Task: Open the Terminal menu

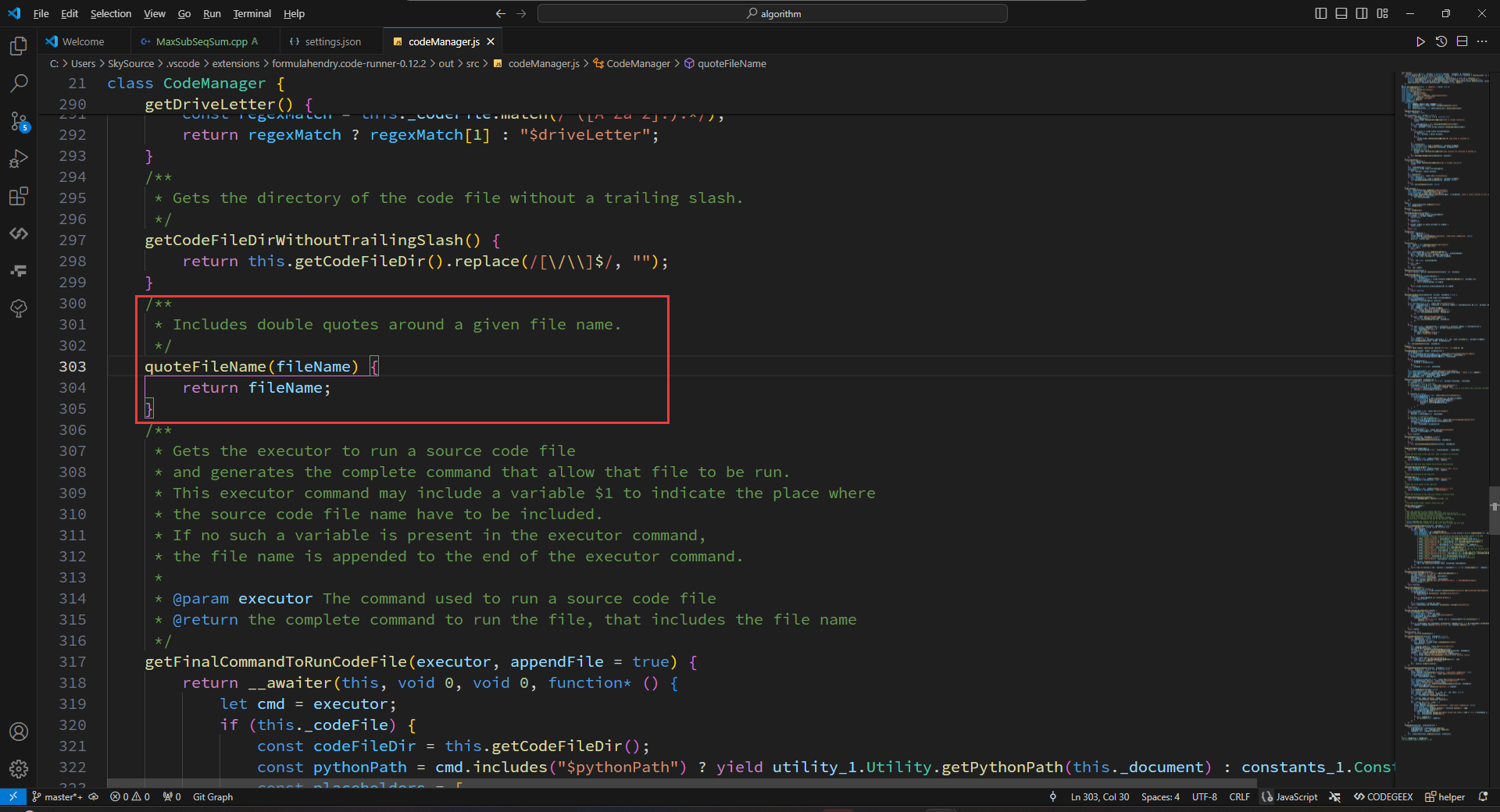Action: coord(252,13)
